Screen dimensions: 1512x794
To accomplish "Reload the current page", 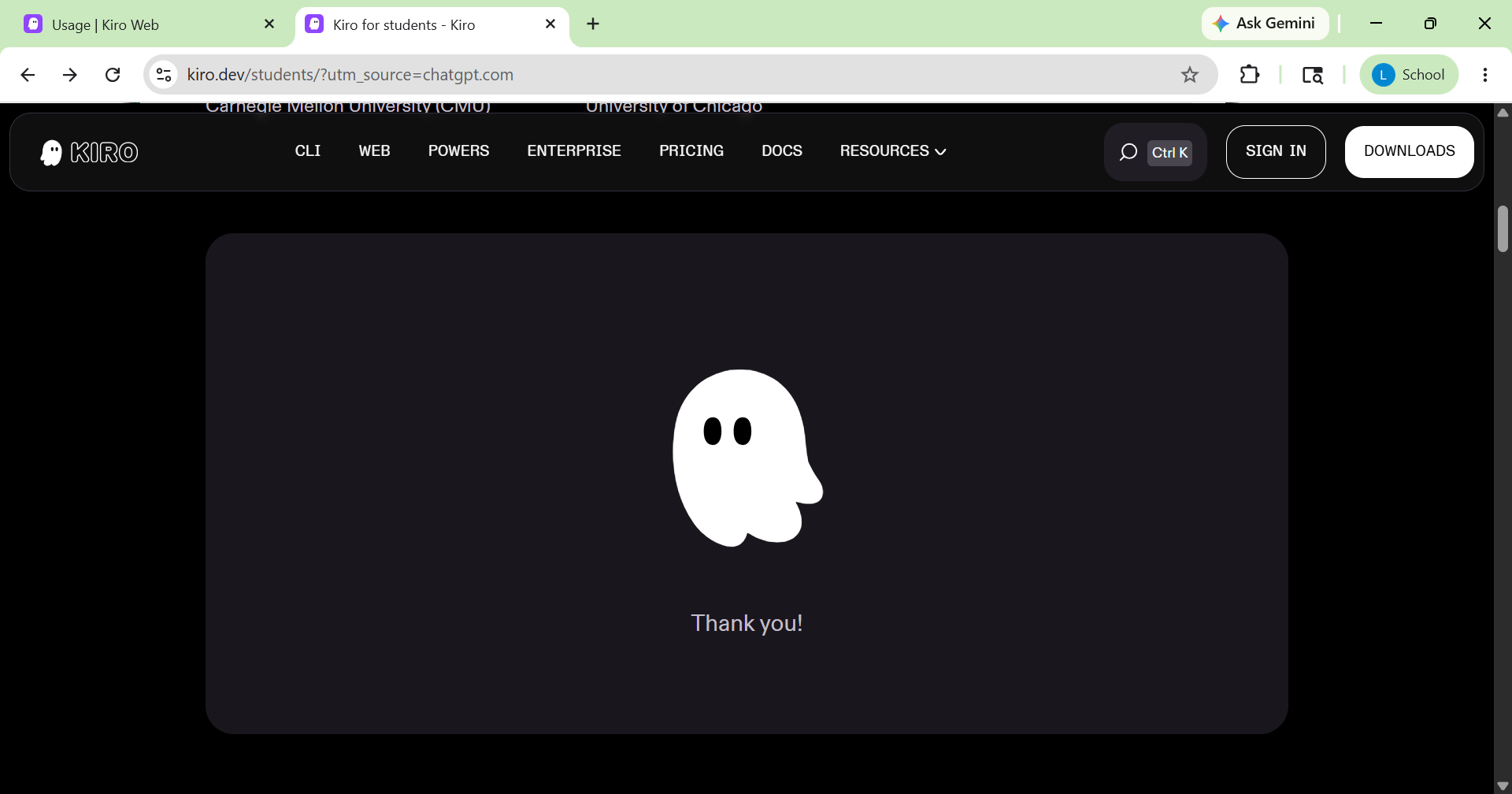I will pyautogui.click(x=113, y=75).
